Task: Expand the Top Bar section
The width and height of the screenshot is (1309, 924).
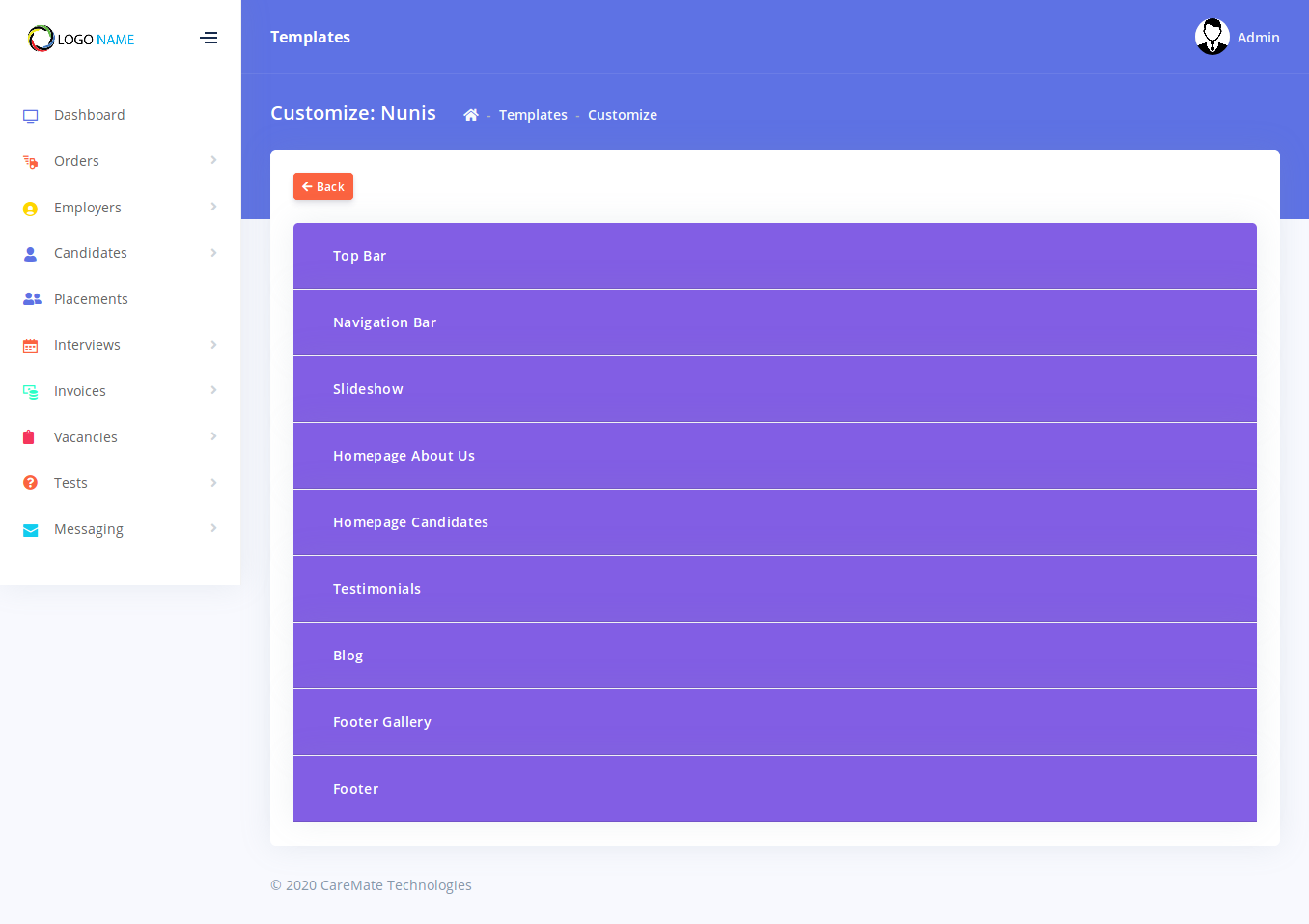Action: (774, 256)
